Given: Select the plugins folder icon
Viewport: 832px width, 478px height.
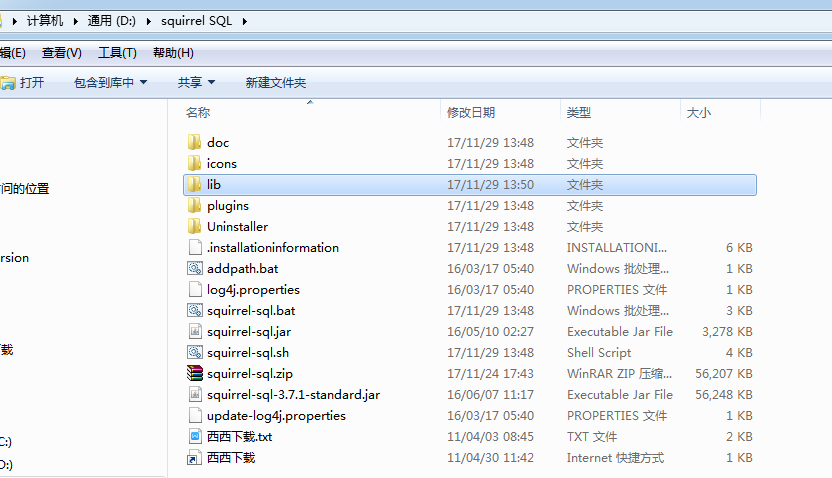Looking at the screenshot, I should point(195,205).
